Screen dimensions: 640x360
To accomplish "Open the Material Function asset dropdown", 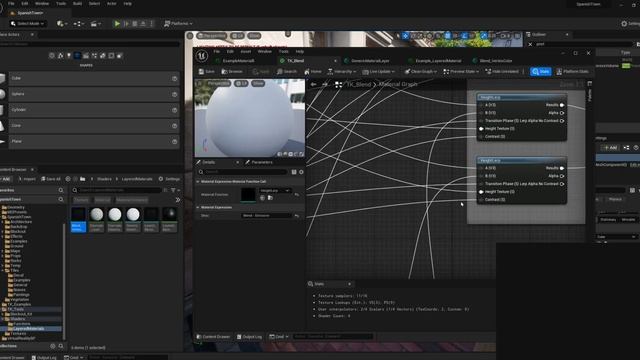I will click(275, 191).
